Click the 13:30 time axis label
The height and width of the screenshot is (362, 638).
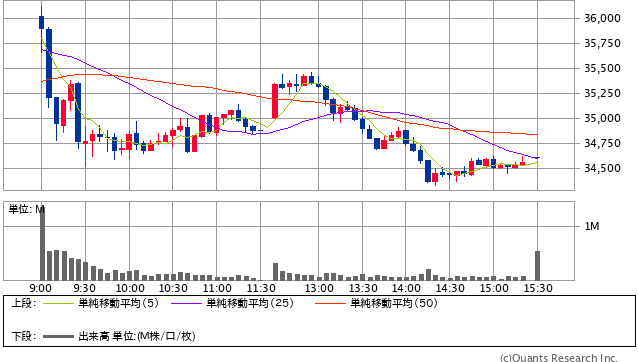[x=363, y=288]
